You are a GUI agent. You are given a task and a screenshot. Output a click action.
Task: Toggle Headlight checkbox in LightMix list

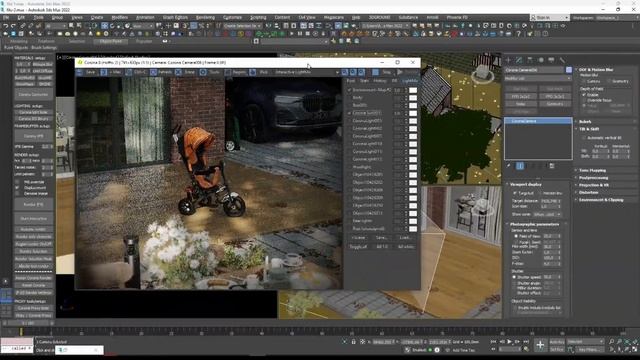[x=349, y=167]
